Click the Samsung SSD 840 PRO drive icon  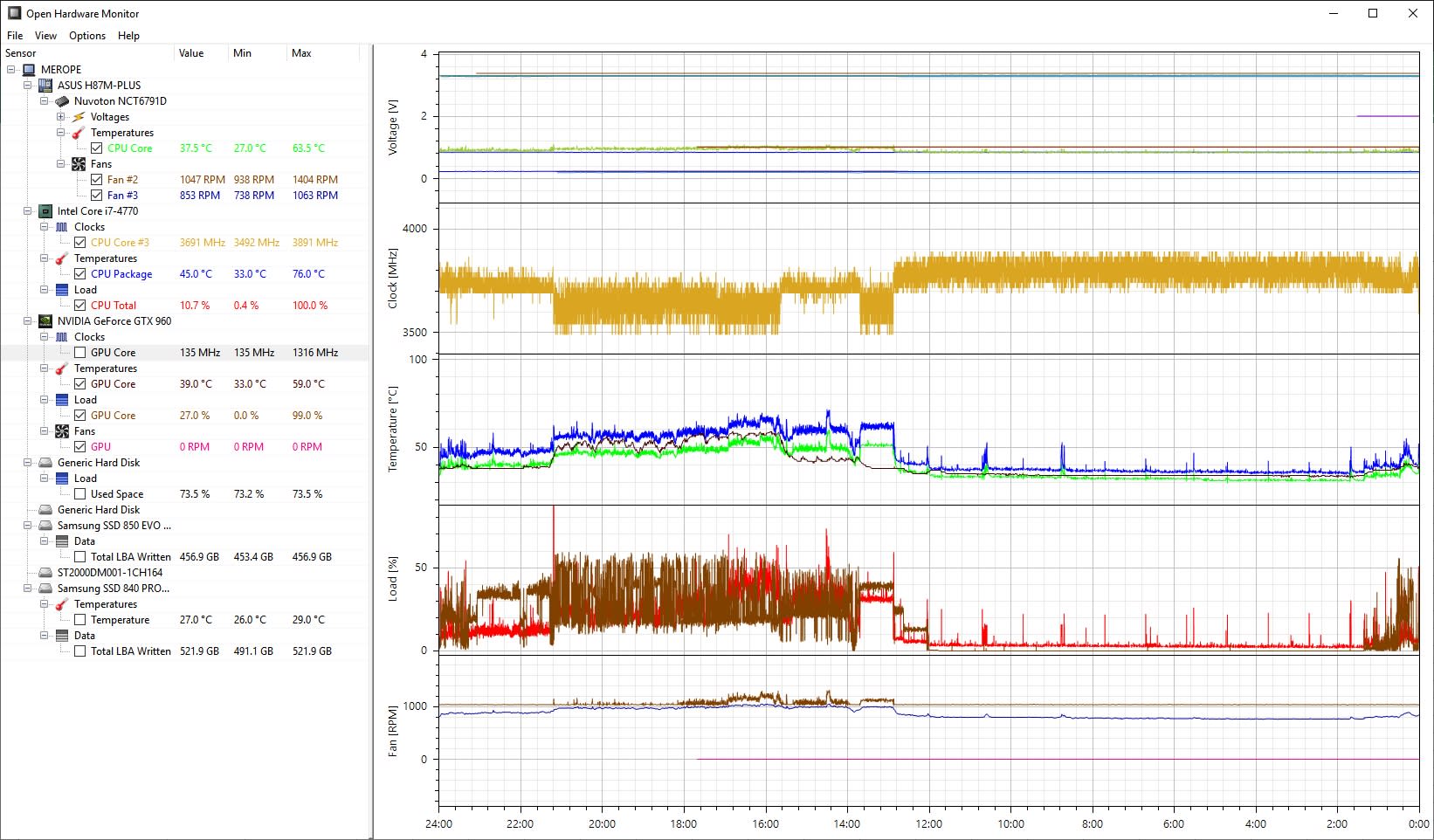tap(45, 589)
